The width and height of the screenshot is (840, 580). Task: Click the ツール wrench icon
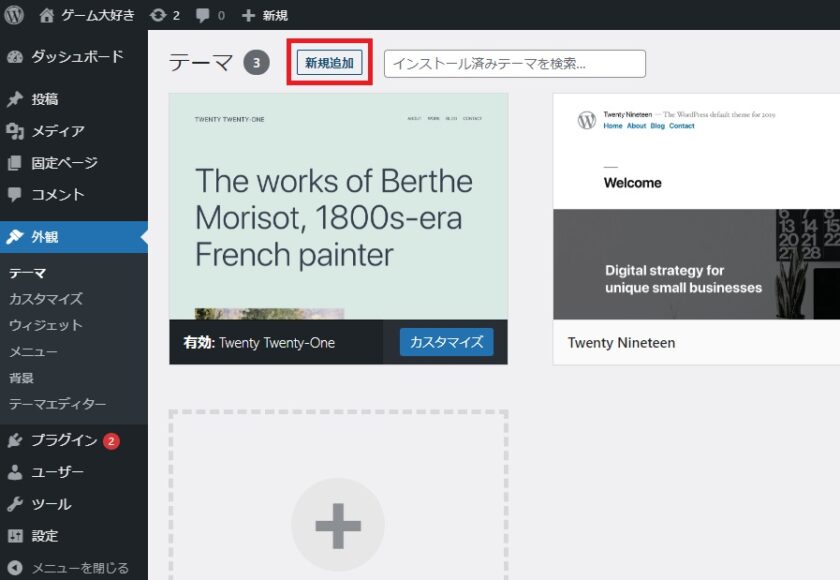coord(15,504)
